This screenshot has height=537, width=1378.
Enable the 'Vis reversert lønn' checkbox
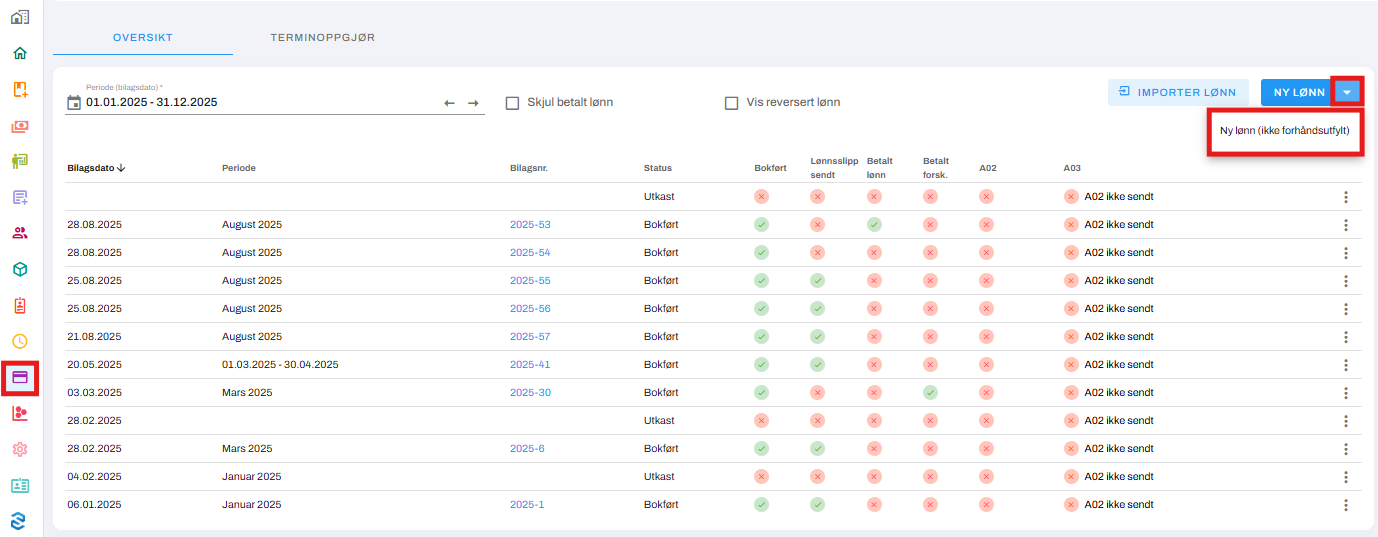731,102
